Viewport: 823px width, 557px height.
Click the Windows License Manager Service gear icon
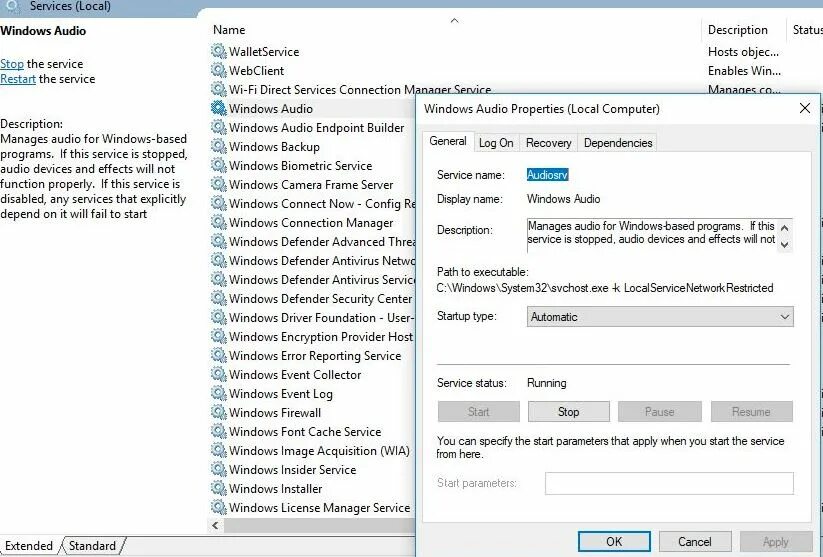pyautogui.click(x=218, y=507)
